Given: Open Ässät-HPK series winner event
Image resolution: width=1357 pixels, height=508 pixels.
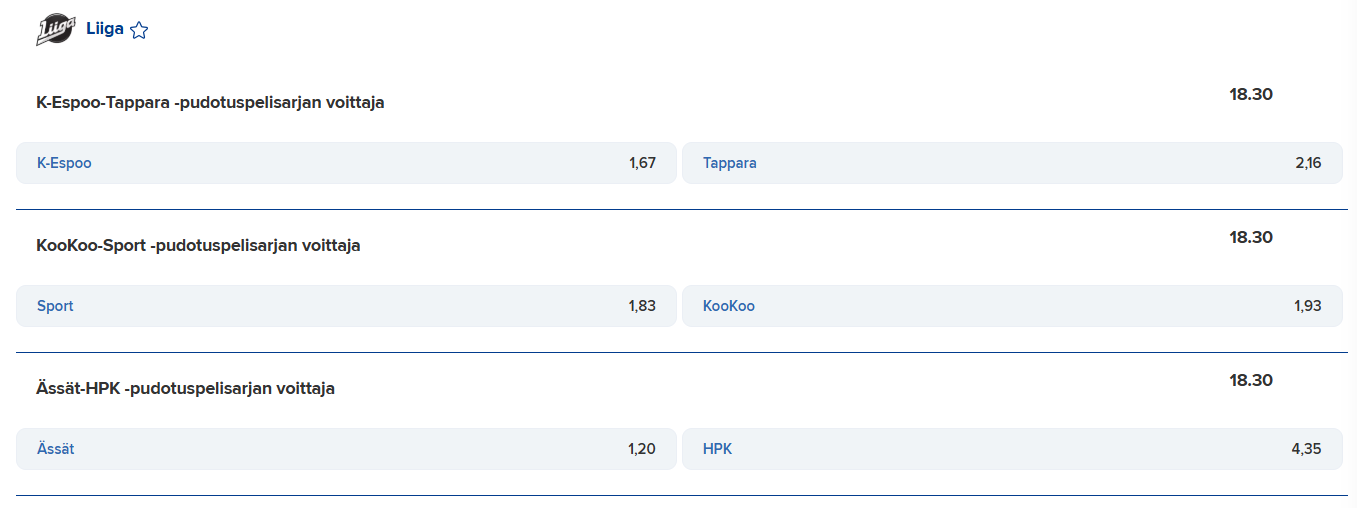Looking at the screenshot, I should point(185,388).
